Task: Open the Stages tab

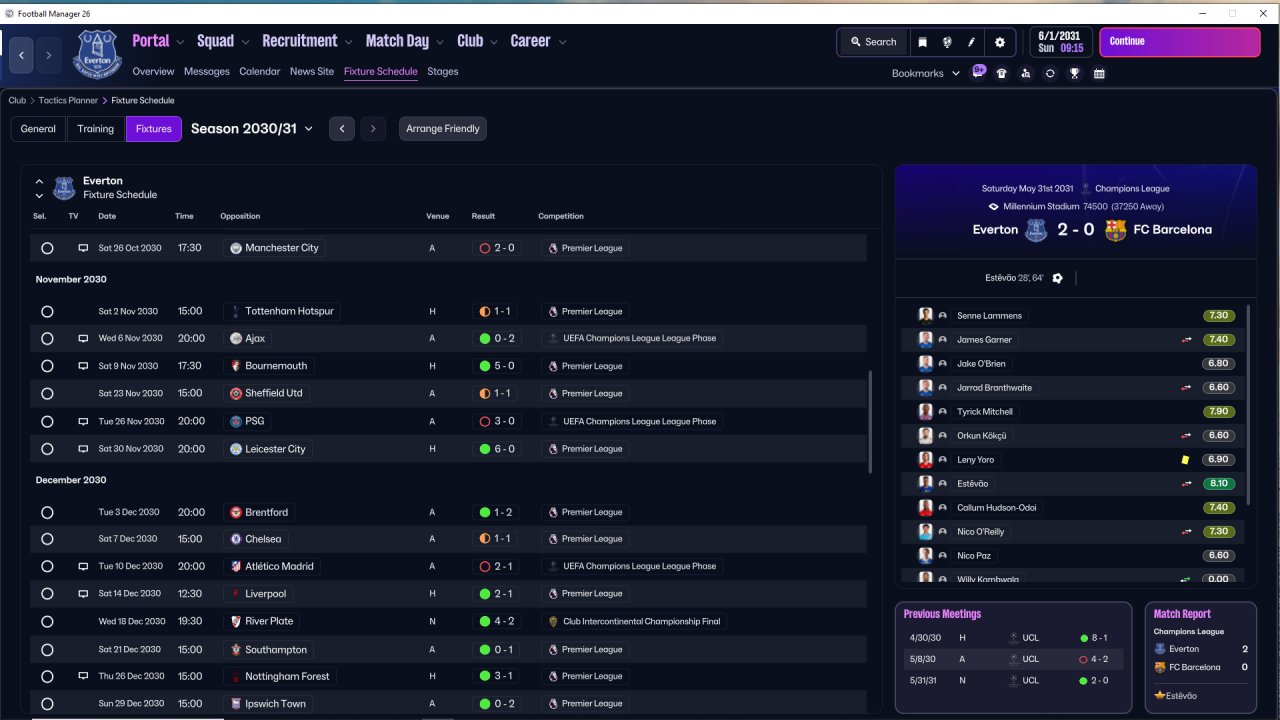Action: 443,72
